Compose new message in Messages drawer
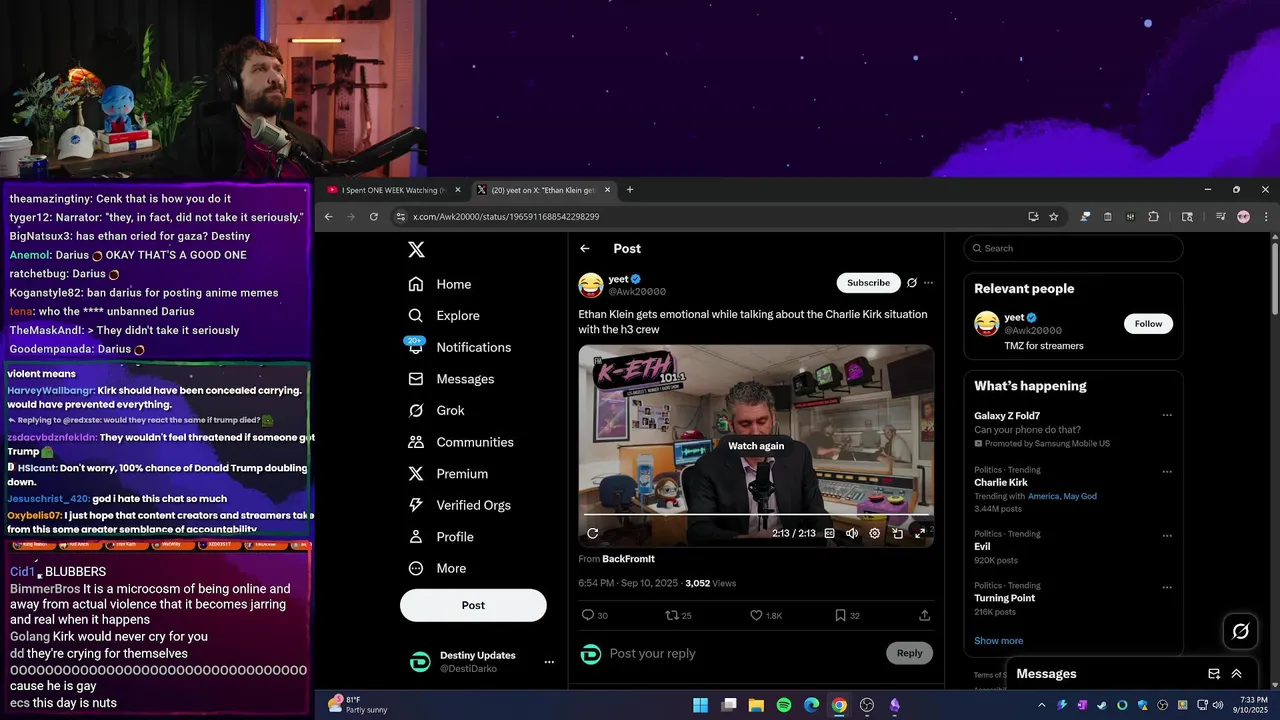The height and width of the screenshot is (720, 1280). 1214,674
